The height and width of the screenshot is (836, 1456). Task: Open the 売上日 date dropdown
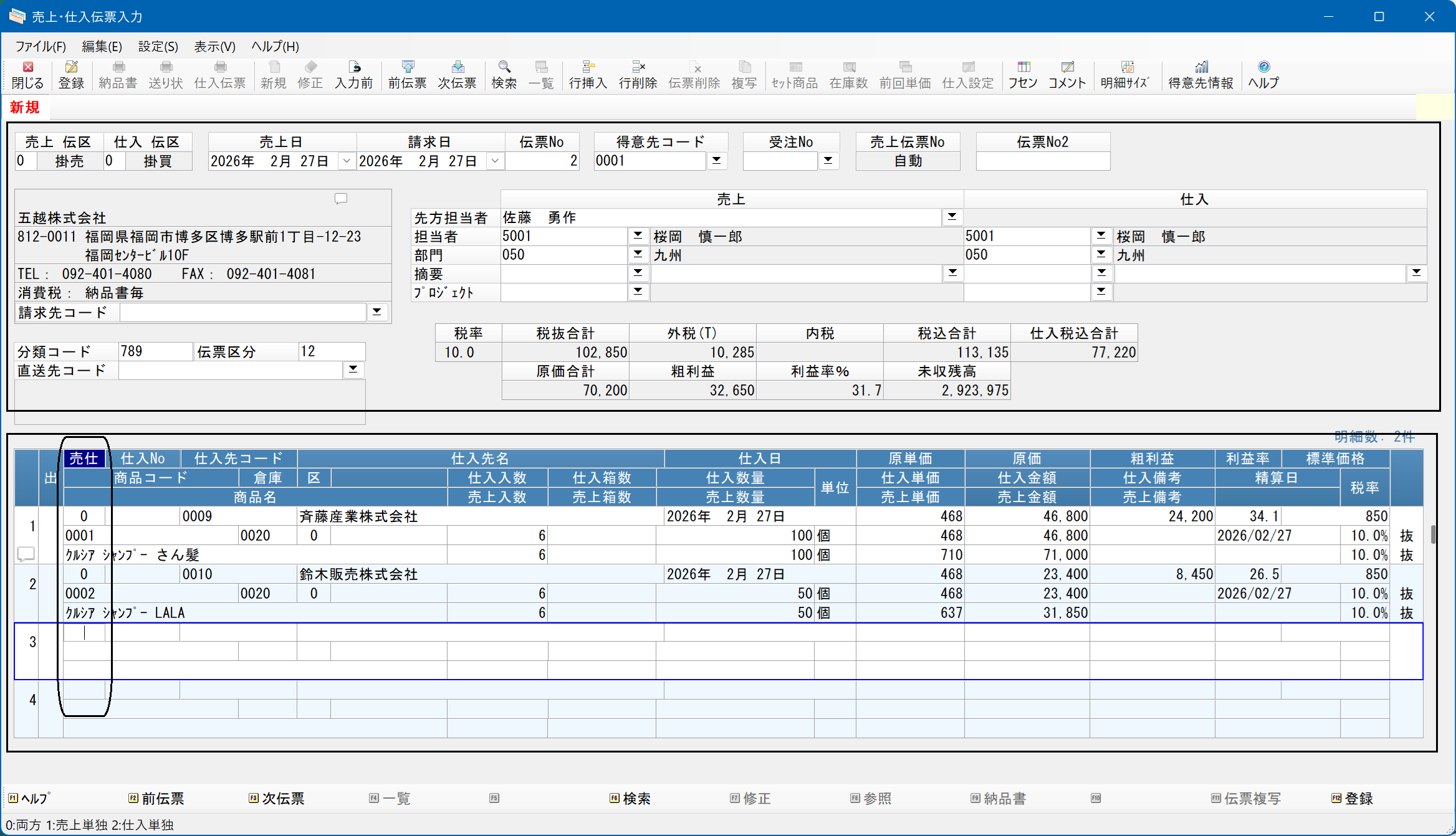coord(347,161)
